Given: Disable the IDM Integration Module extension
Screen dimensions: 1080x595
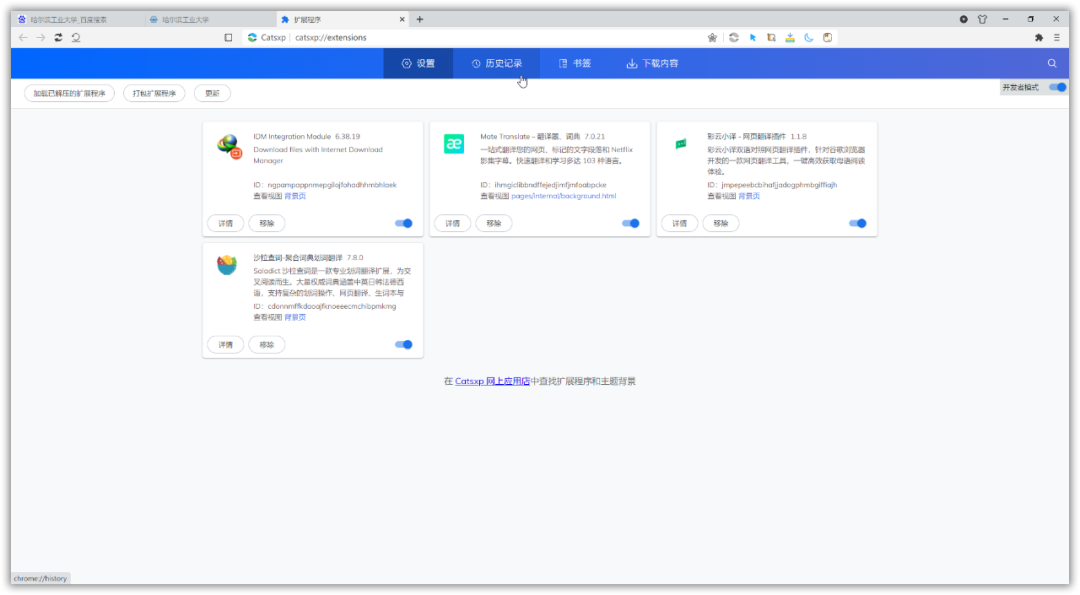Looking at the screenshot, I should 404,223.
